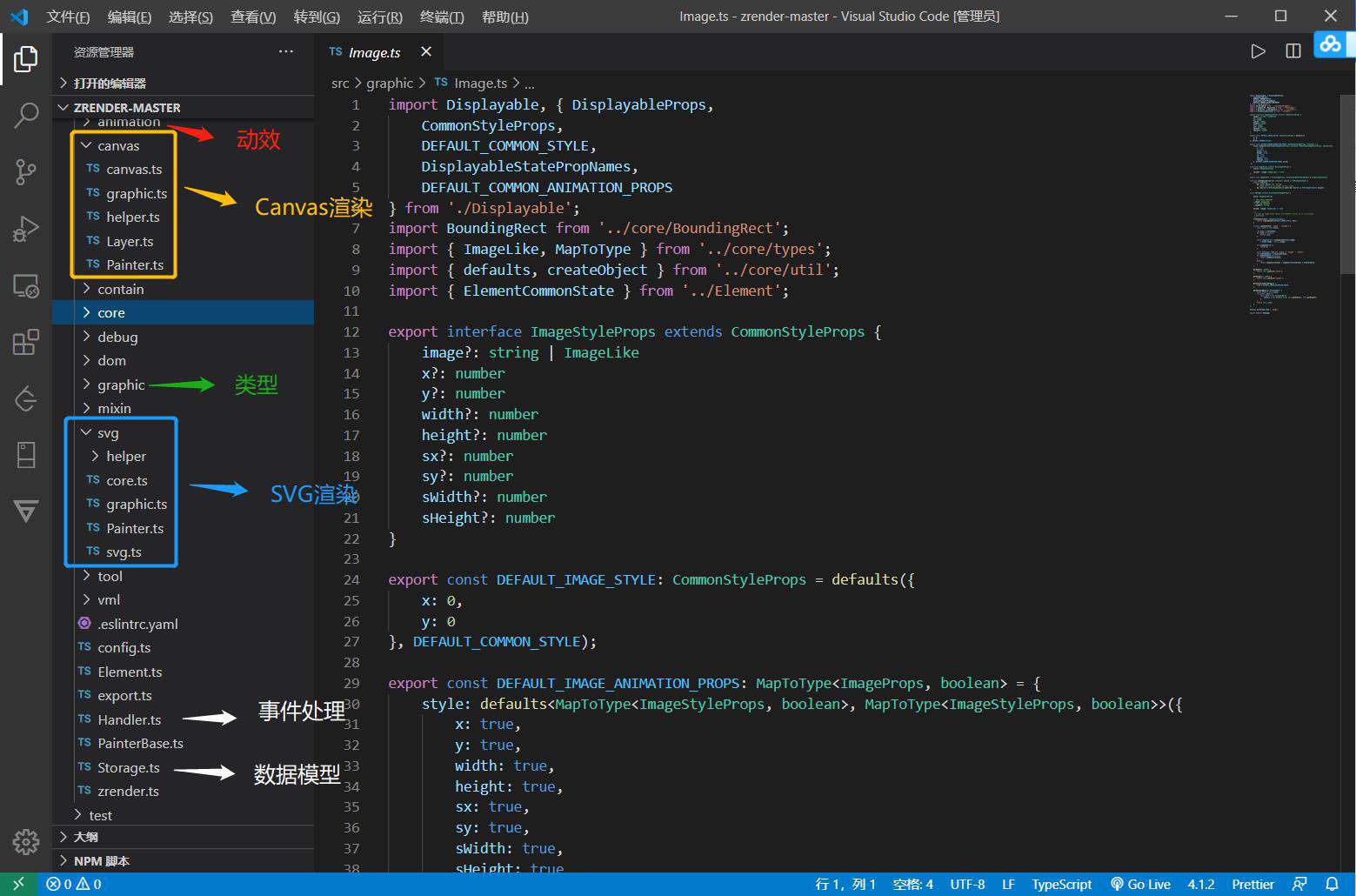Open the Manage gear menu
This screenshot has height=896, width=1356.
(x=26, y=841)
